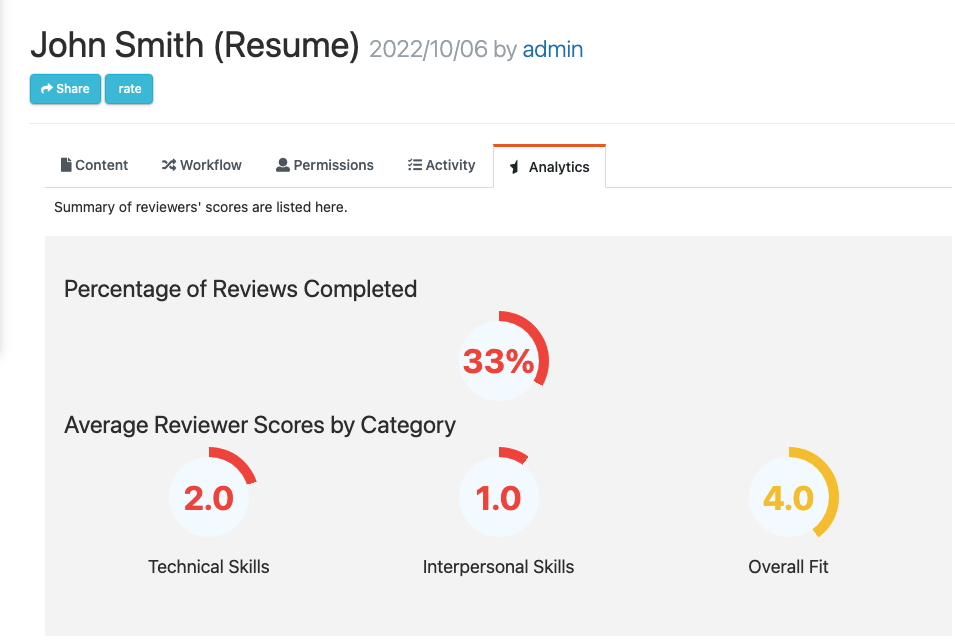Select the Analytics tab
Image resolution: width=955 pixels, height=640 pixels.
point(549,166)
